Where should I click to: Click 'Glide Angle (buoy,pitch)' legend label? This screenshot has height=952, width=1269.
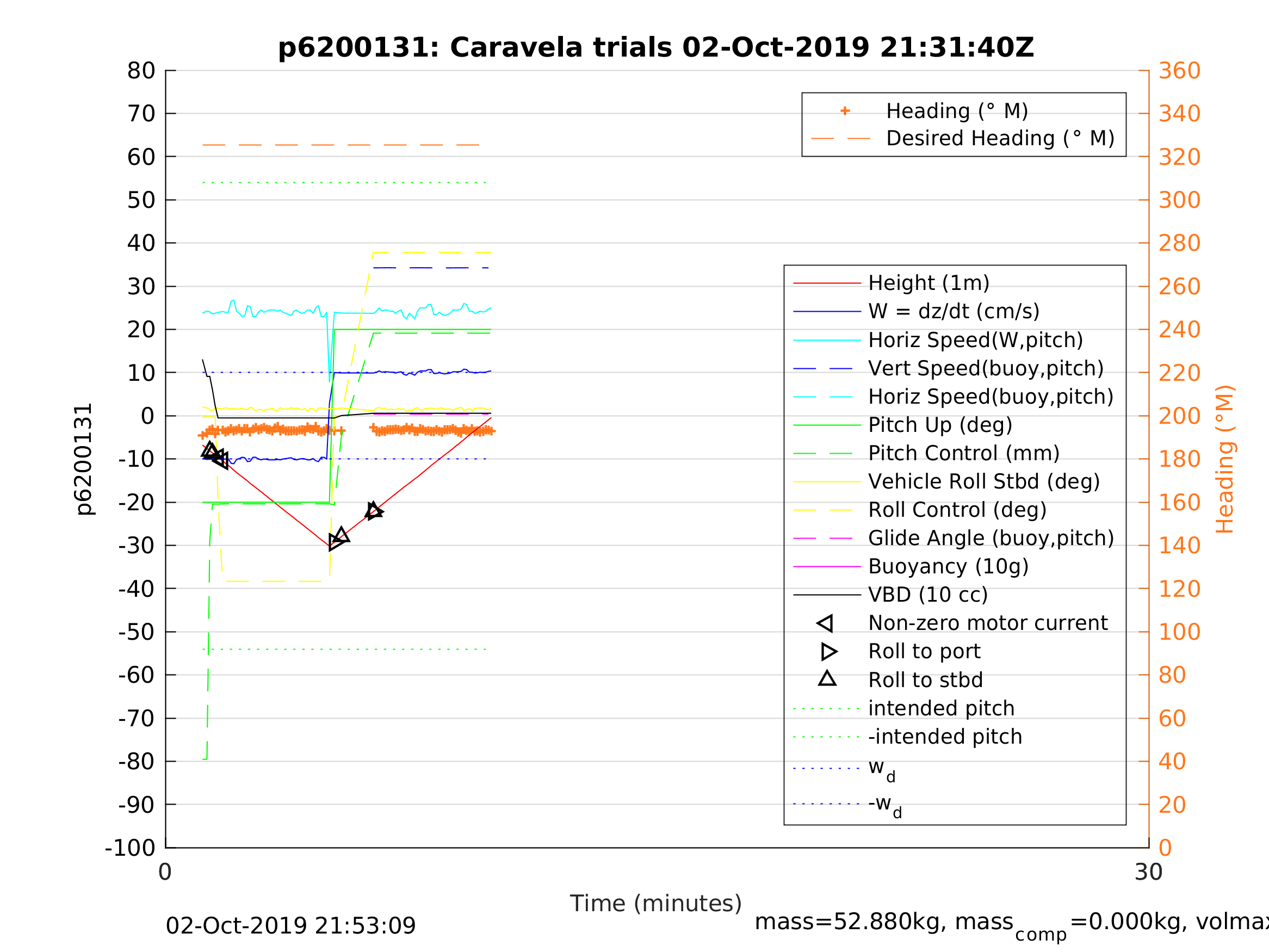(x=991, y=537)
